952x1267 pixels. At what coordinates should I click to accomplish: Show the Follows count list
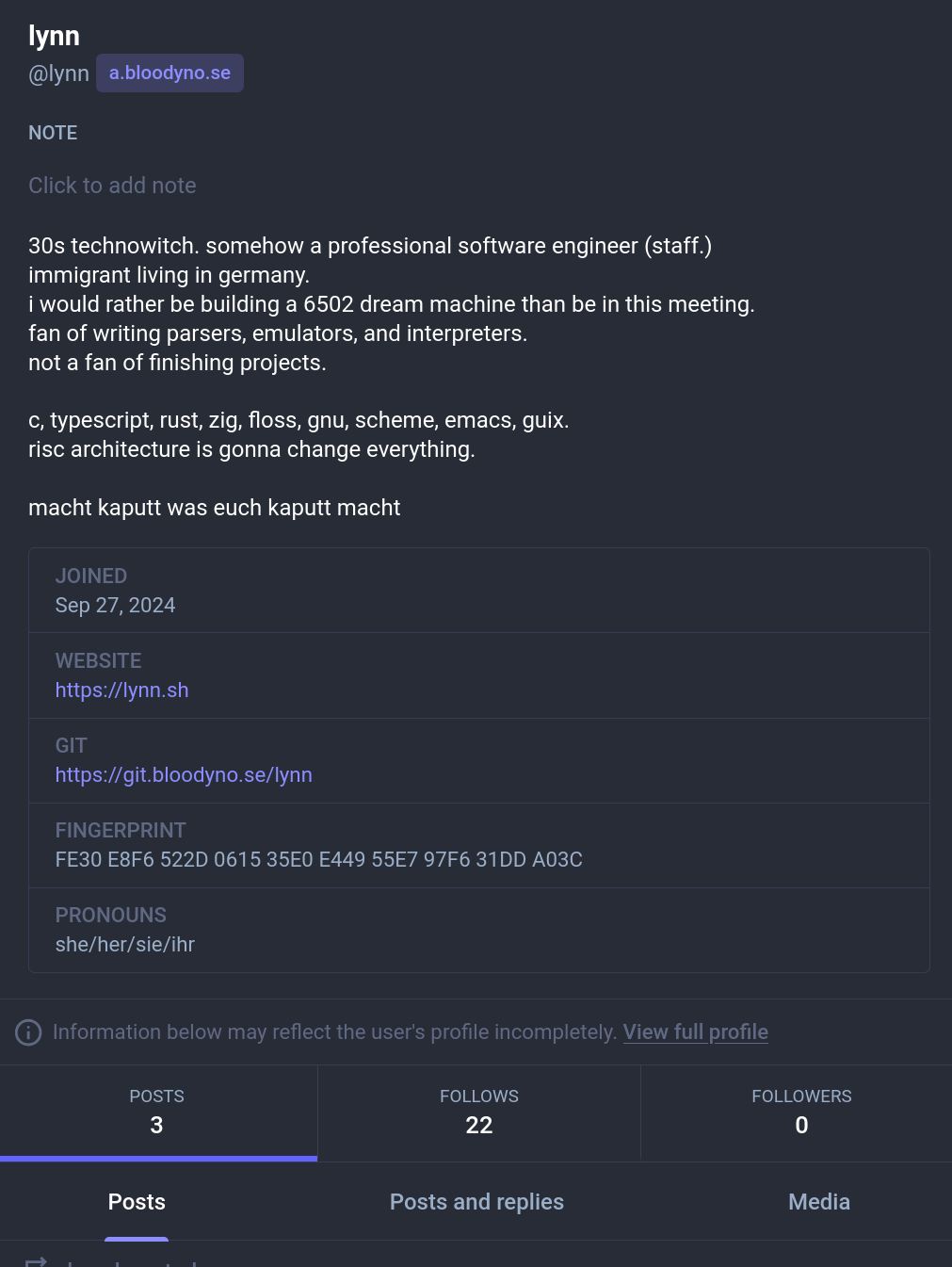coord(478,1112)
